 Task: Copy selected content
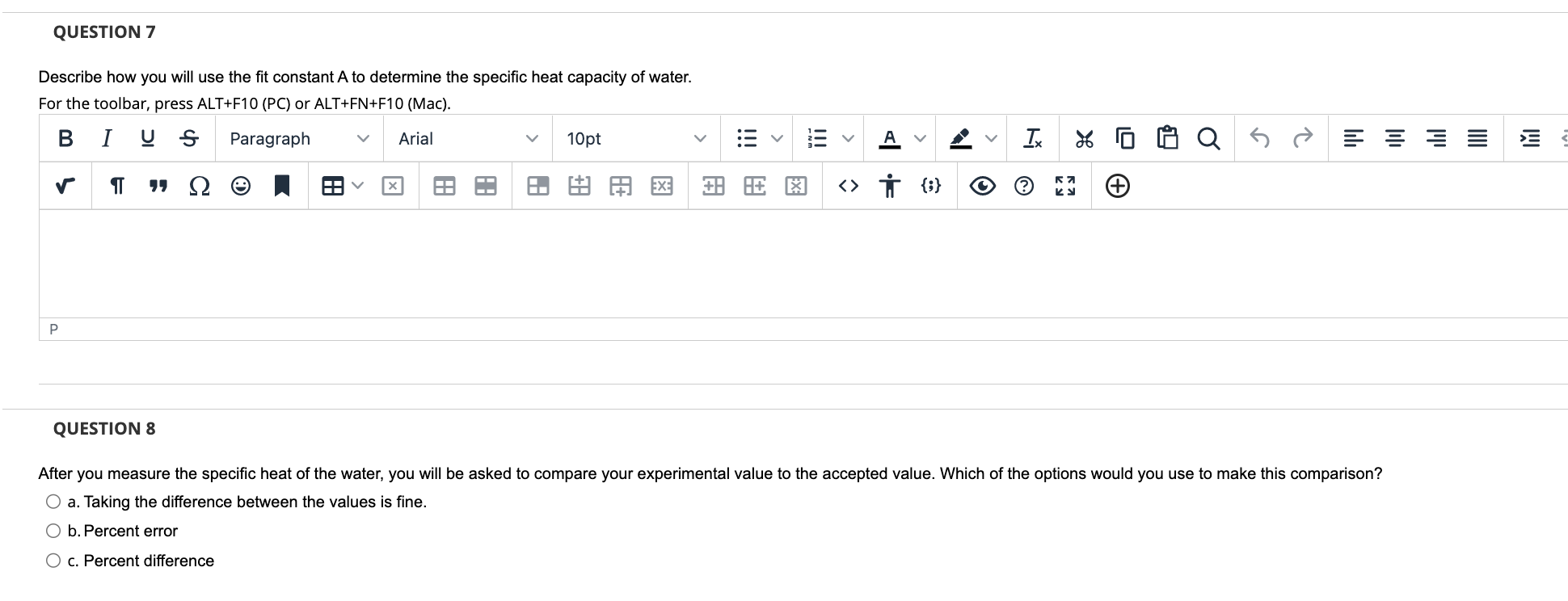1125,139
